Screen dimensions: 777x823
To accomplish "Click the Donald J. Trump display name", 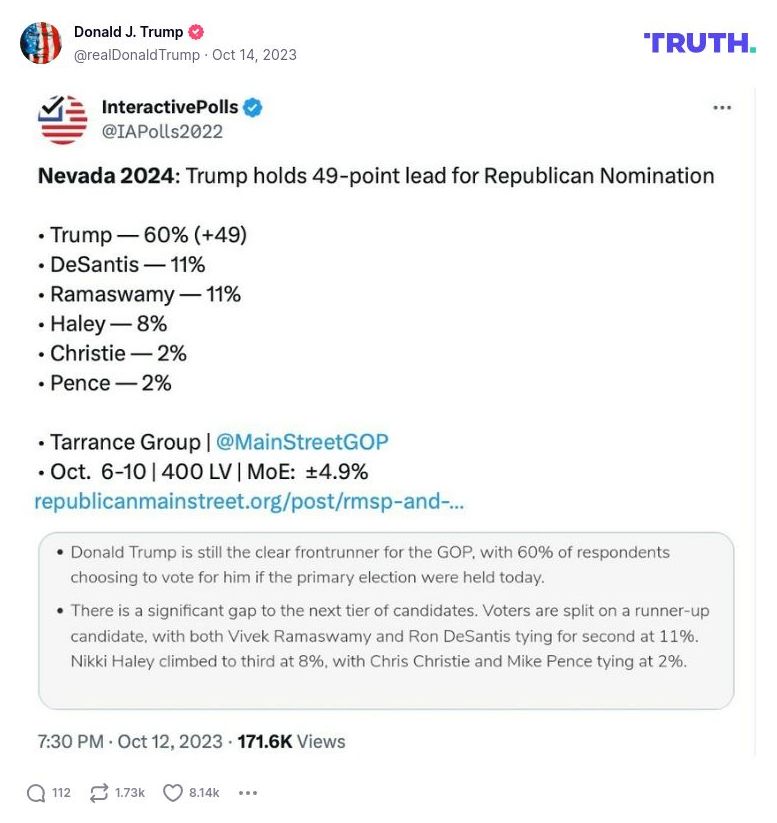I will point(128,32).
